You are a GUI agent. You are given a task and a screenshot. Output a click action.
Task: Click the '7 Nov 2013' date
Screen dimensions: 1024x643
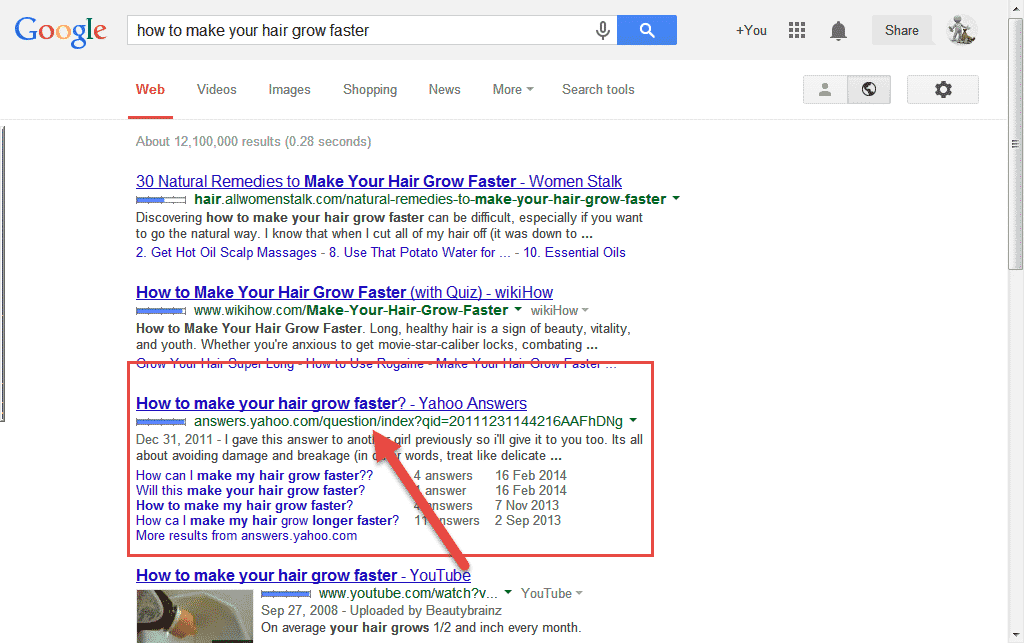click(526, 505)
